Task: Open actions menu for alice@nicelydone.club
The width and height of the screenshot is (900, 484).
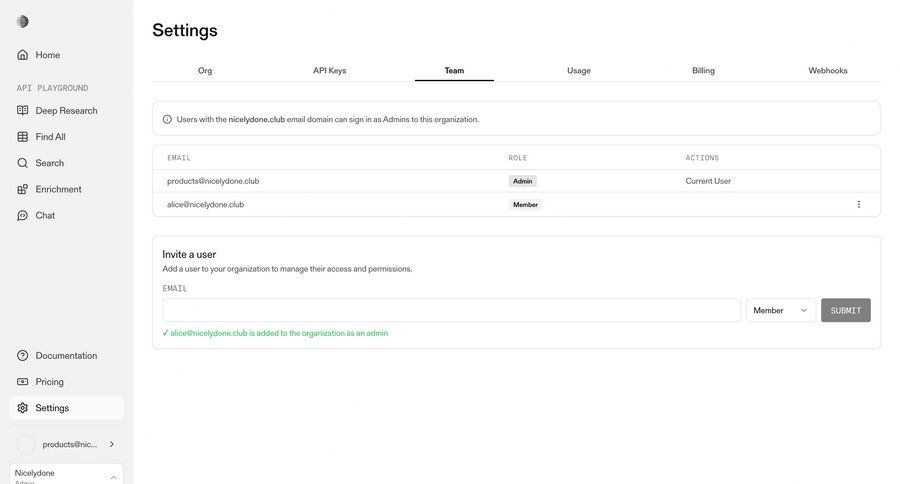Action: tap(858, 205)
